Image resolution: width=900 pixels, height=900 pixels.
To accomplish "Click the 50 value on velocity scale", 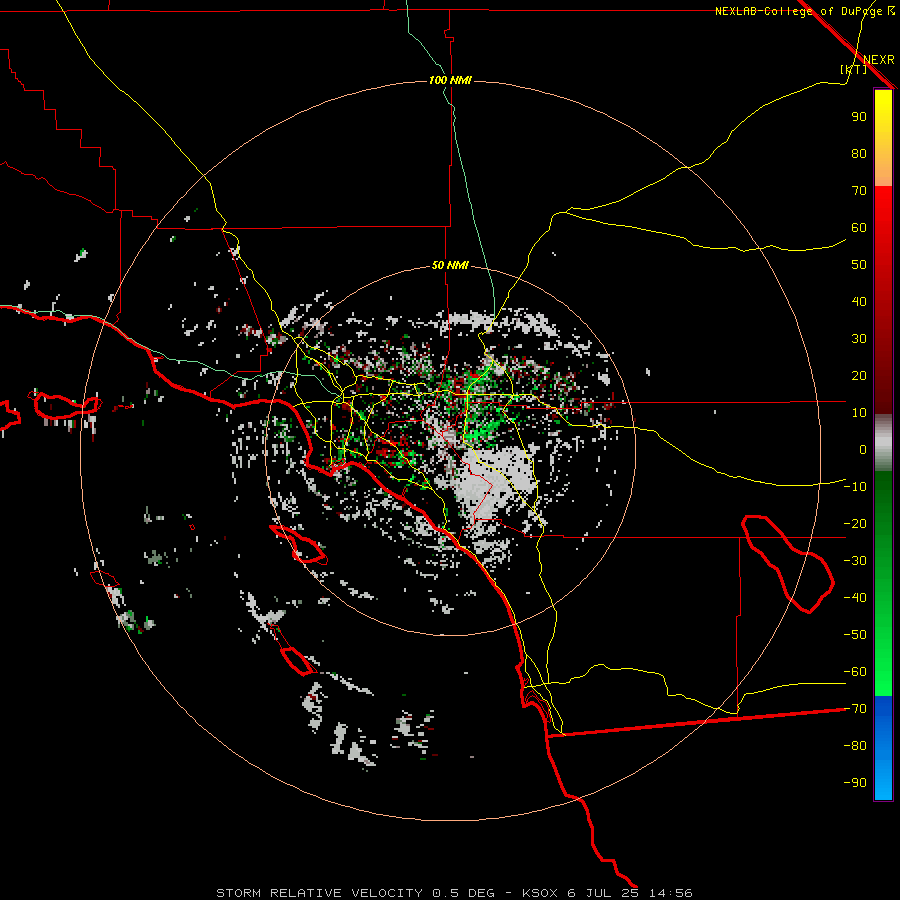I will point(859,265).
